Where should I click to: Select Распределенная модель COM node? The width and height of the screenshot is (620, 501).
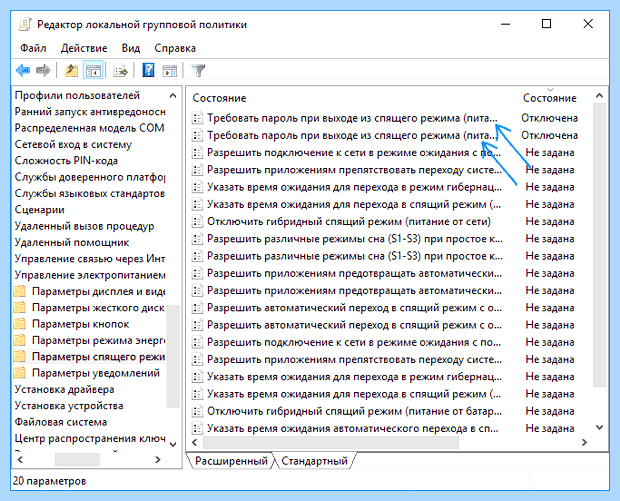pos(89,128)
